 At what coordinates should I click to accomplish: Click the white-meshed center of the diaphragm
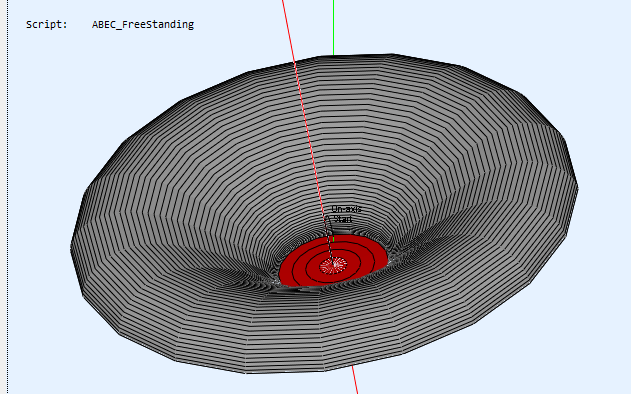point(333,266)
